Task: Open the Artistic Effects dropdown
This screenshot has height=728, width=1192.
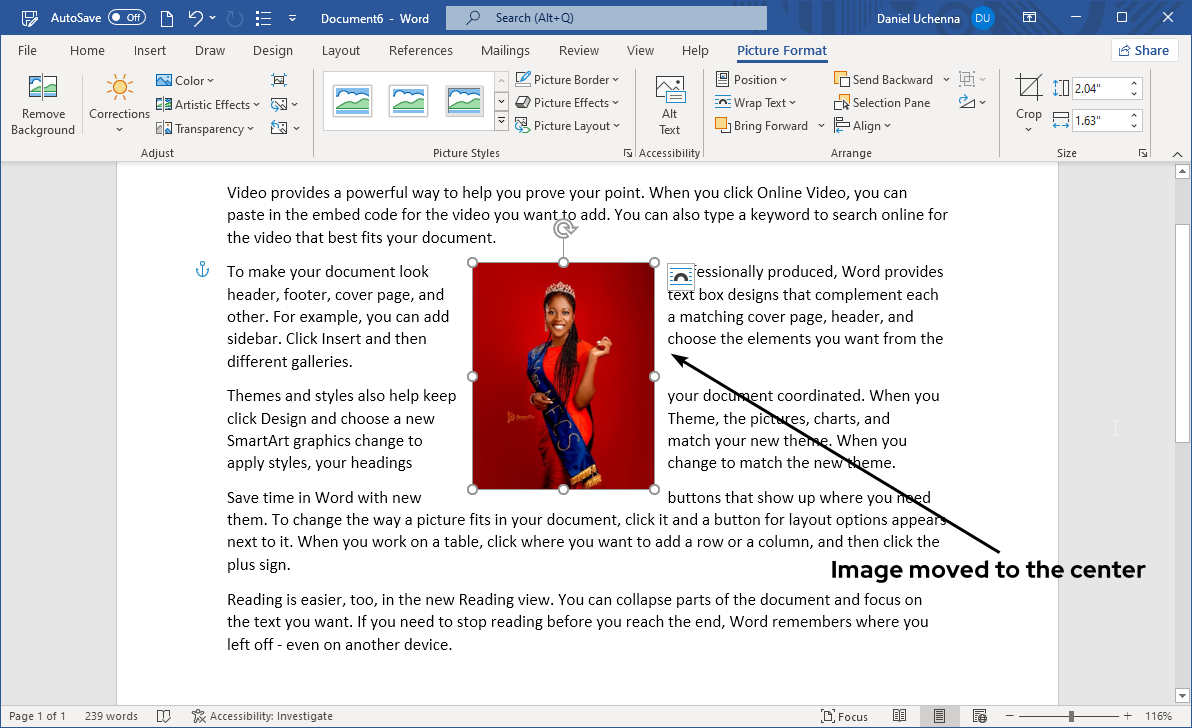Action: [207, 103]
